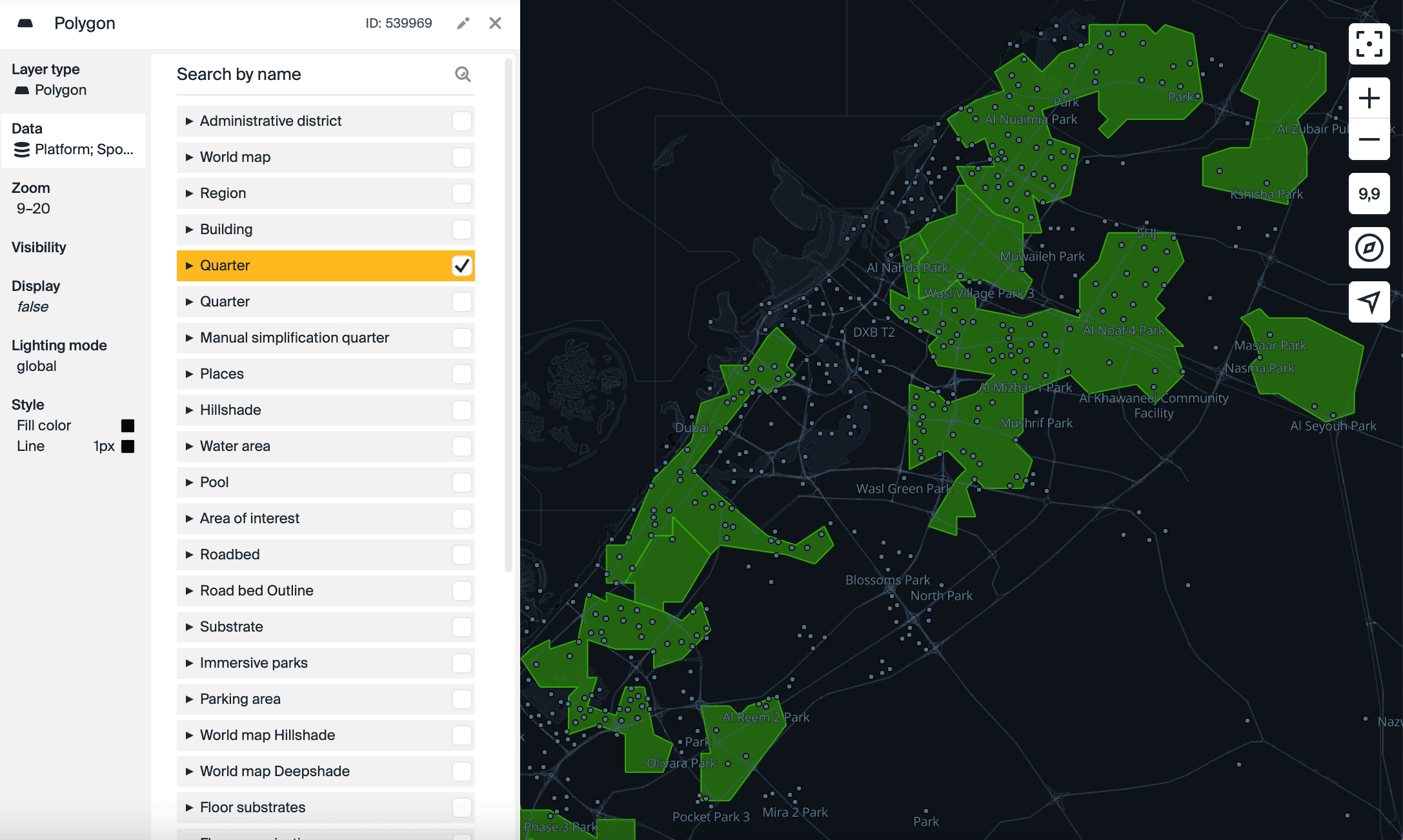This screenshot has width=1403, height=840.
Task: Enable the Water area checkbox
Action: point(462,446)
